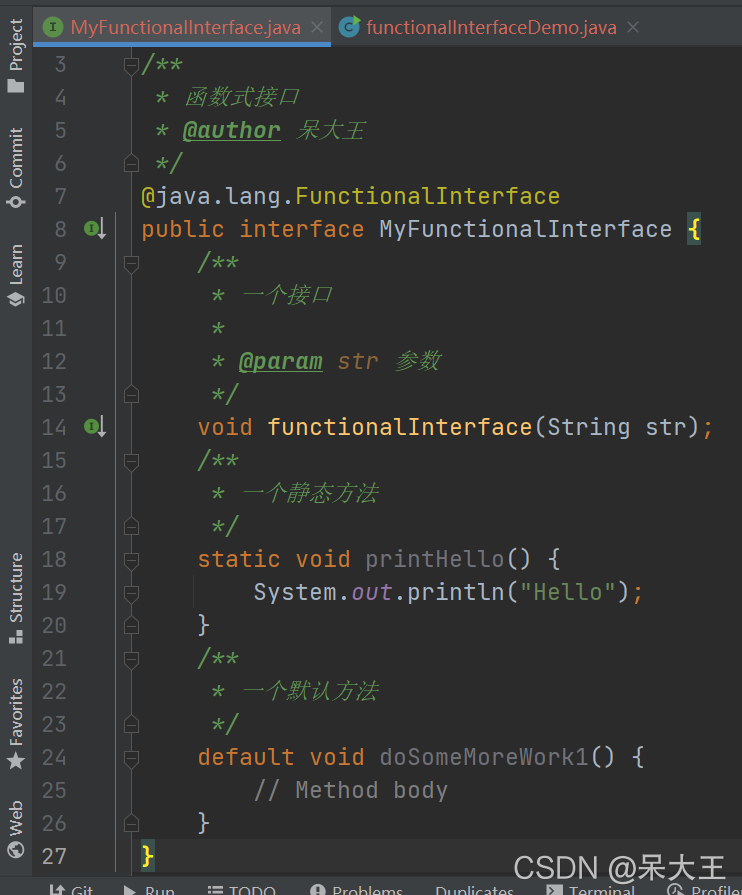Fold the doSomeMoreWork1 closing brace at line 26

click(x=131, y=823)
